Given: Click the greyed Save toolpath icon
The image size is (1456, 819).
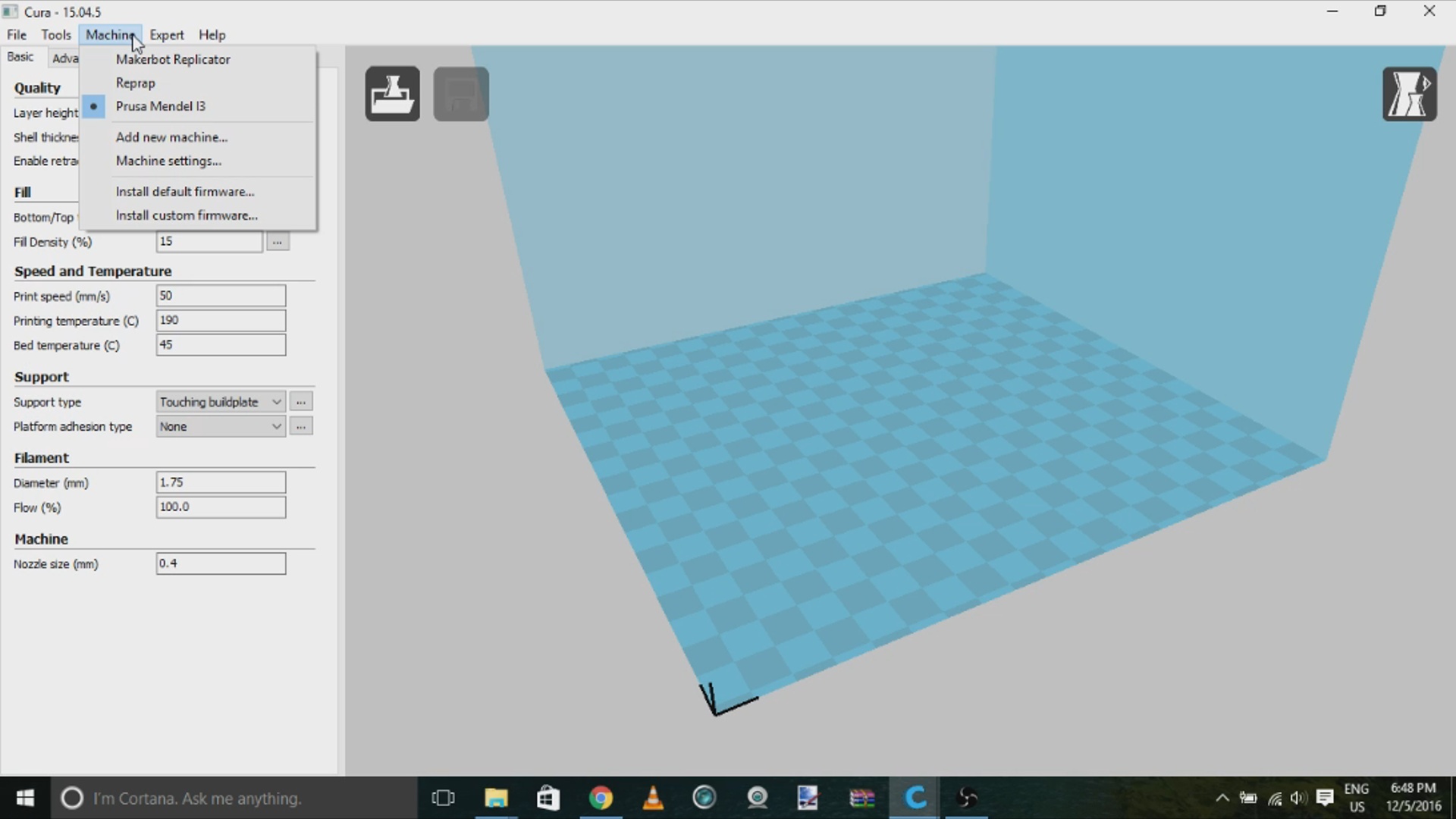Looking at the screenshot, I should tap(460, 94).
